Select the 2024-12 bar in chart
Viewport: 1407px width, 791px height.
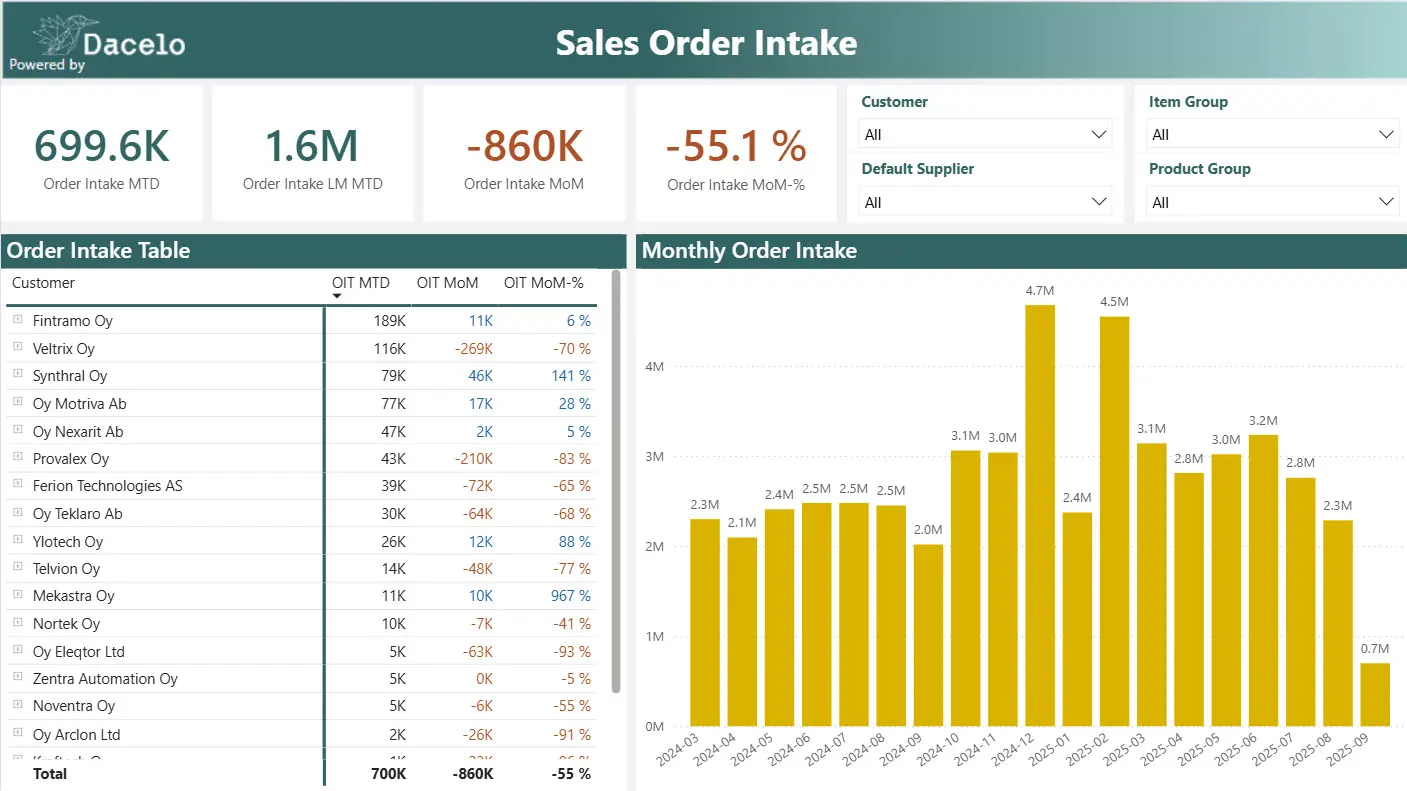(x=1040, y=515)
